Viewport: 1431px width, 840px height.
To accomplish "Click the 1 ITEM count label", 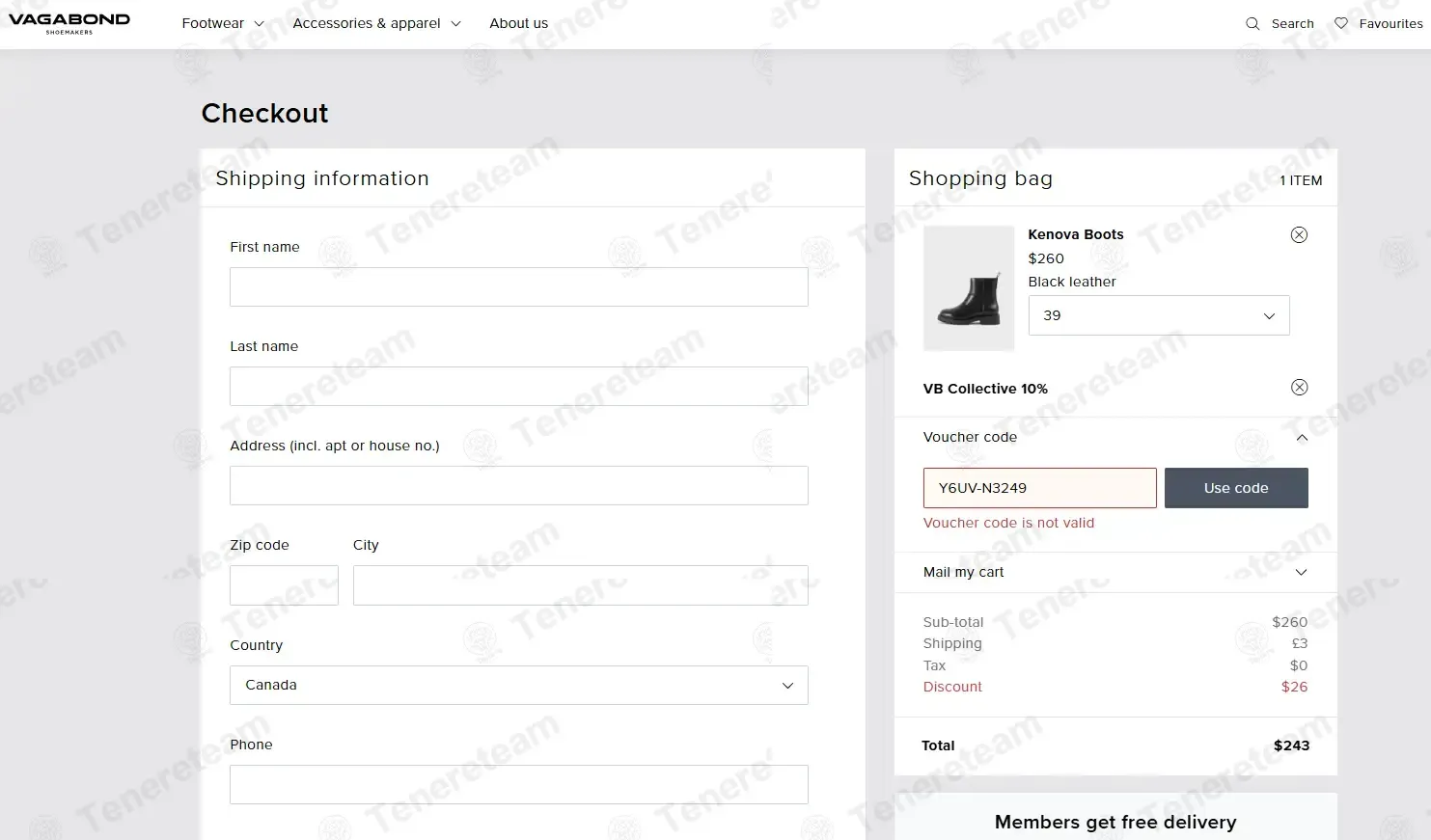I will click(x=1301, y=180).
